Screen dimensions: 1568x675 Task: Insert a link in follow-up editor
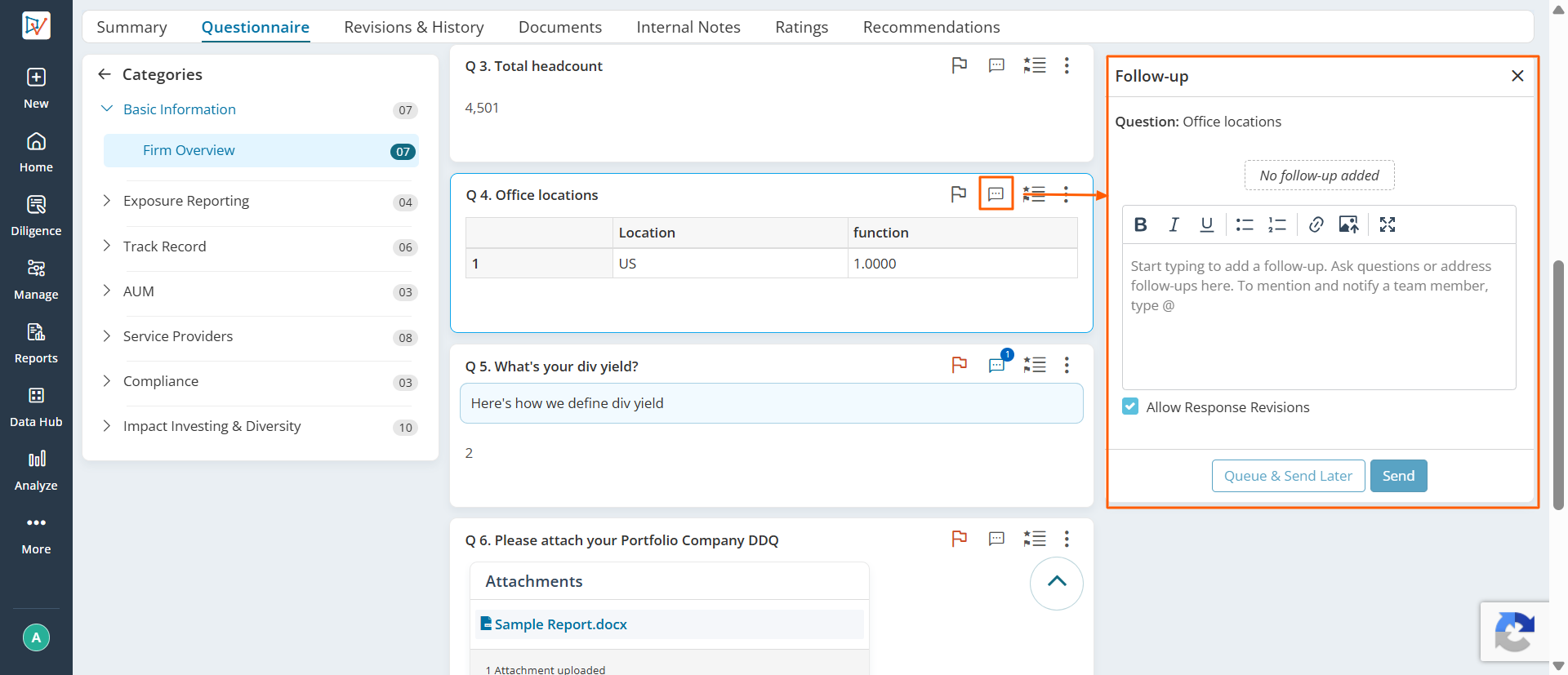tap(1316, 224)
